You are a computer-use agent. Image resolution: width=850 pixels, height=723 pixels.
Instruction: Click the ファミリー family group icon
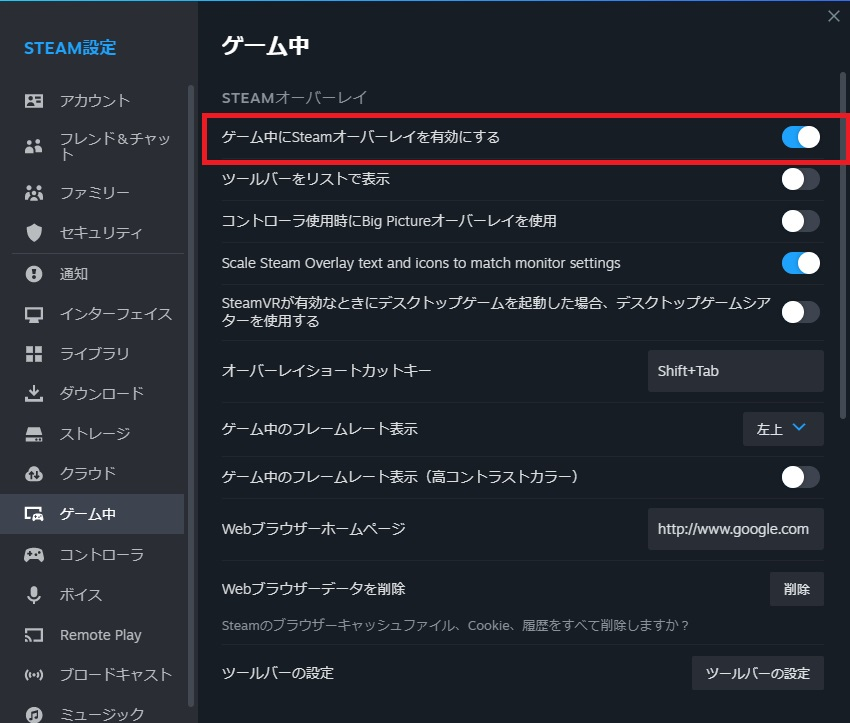point(34,193)
